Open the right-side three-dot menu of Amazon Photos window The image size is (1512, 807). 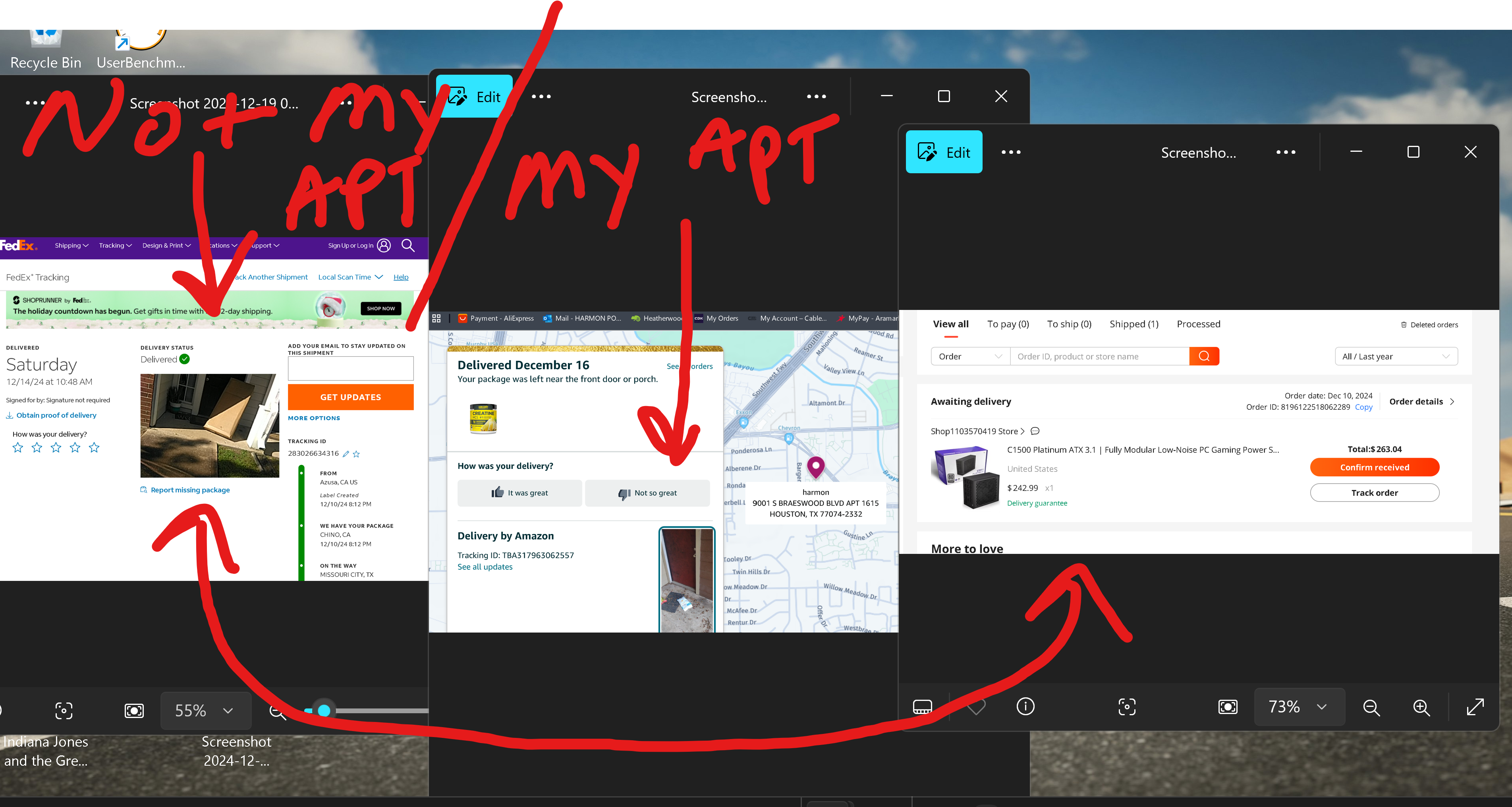point(816,96)
